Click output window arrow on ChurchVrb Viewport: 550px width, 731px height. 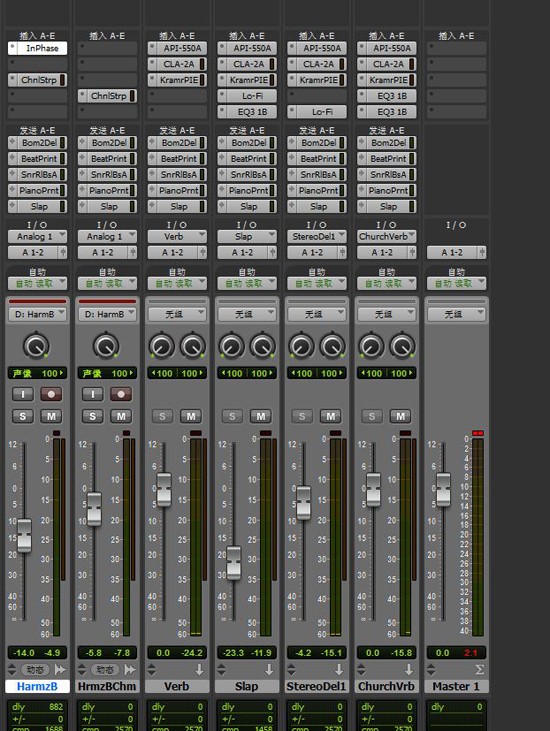[409, 669]
